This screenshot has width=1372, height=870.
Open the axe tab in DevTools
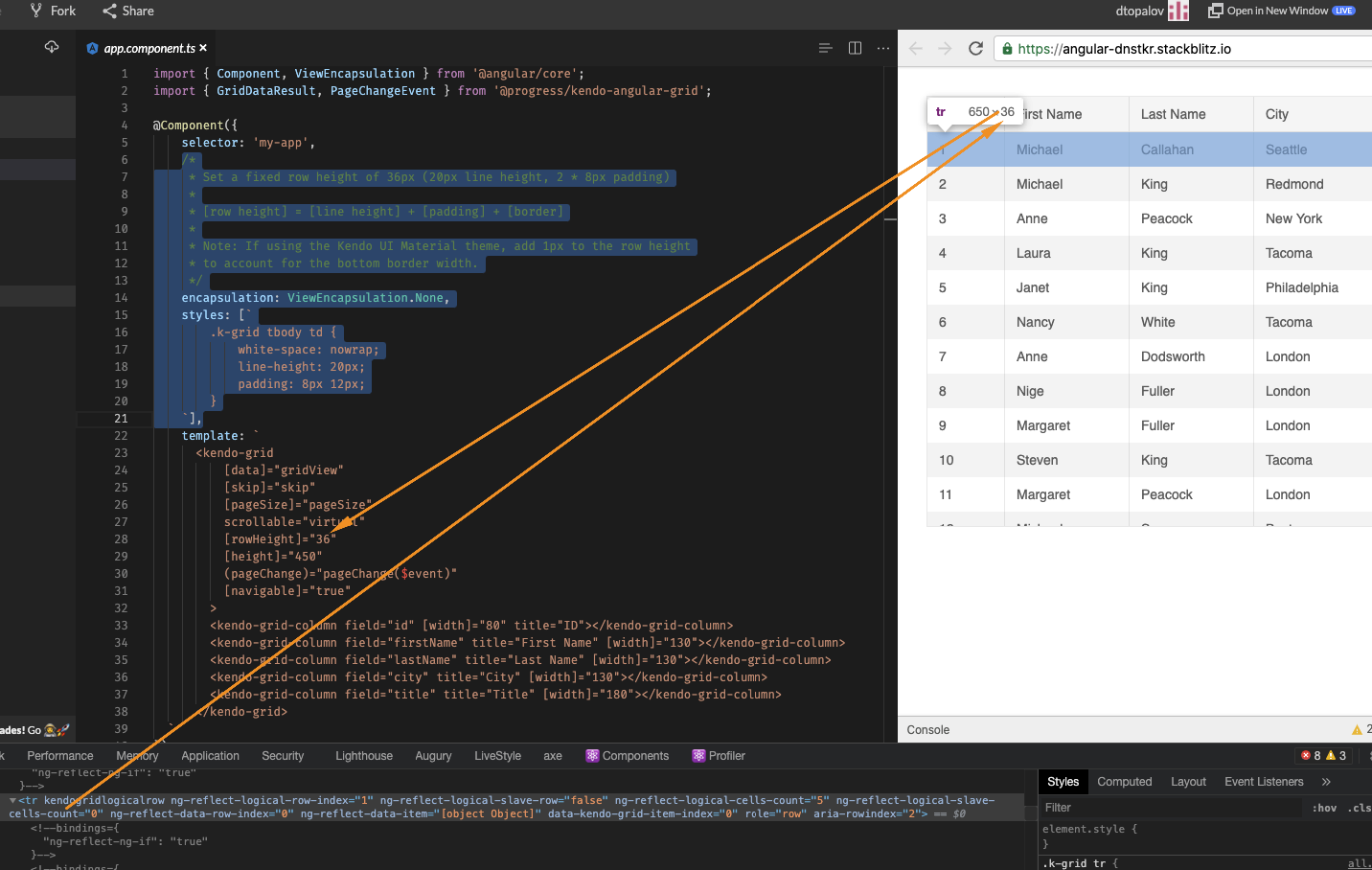pos(553,756)
